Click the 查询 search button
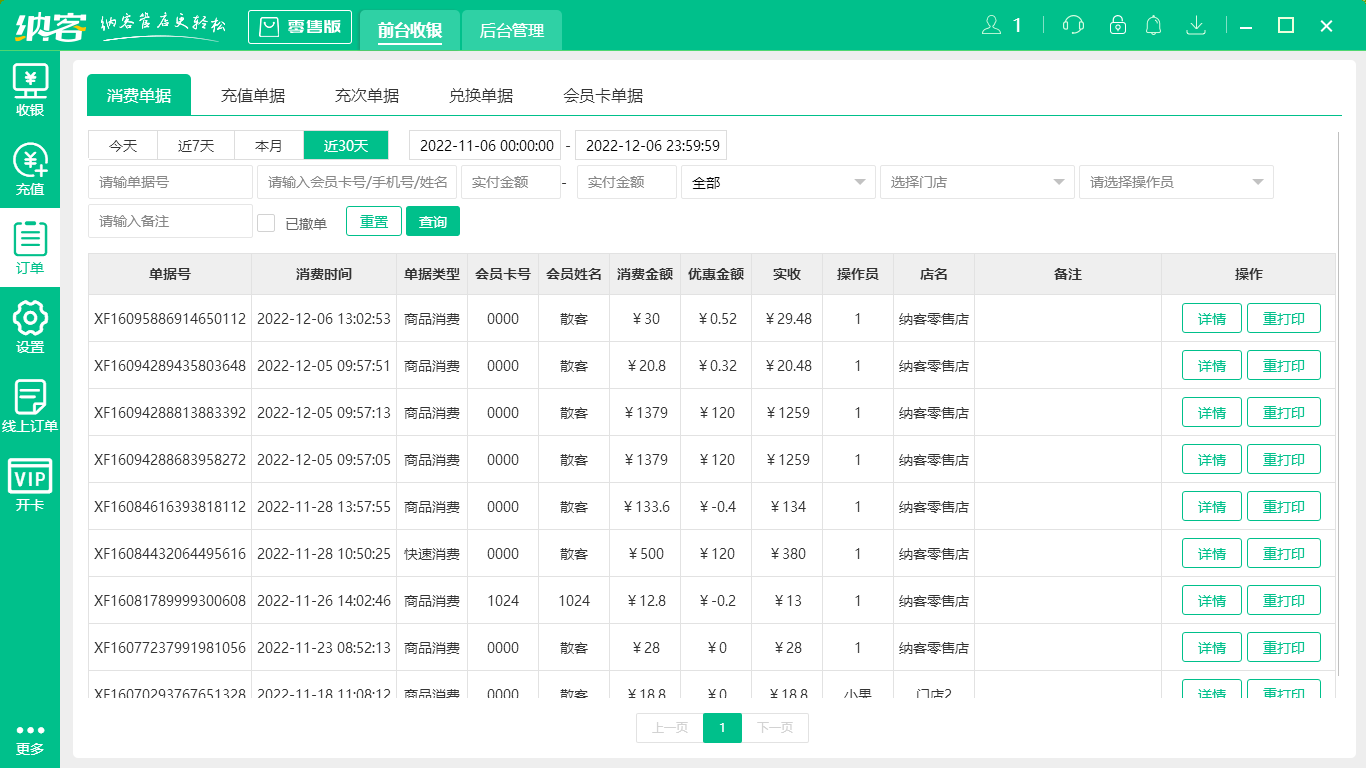This screenshot has width=1366, height=768. 433,221
